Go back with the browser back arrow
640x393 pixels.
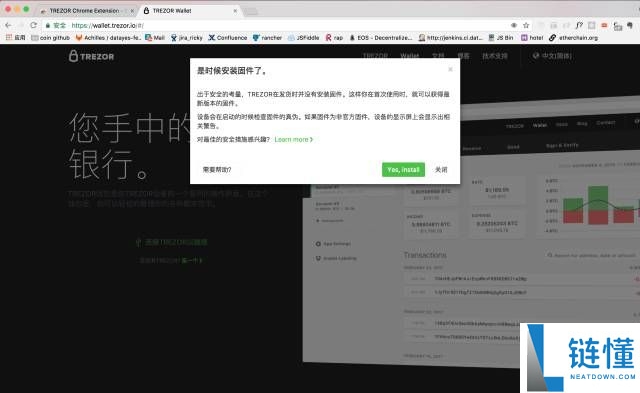tap(8, 25)
